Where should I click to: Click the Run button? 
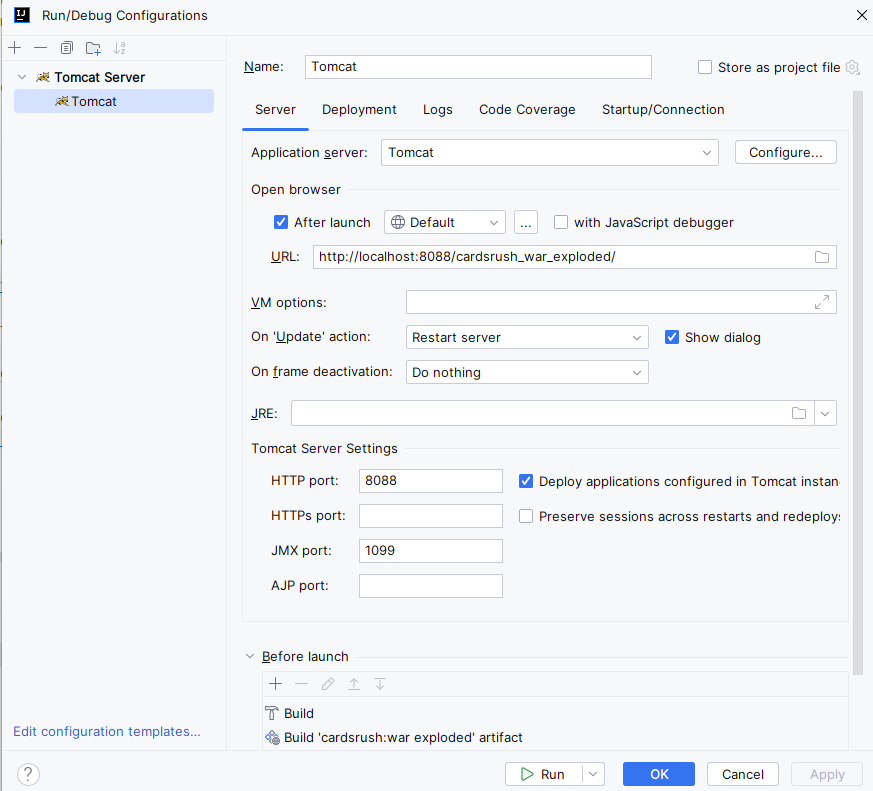tap(544, 774)
